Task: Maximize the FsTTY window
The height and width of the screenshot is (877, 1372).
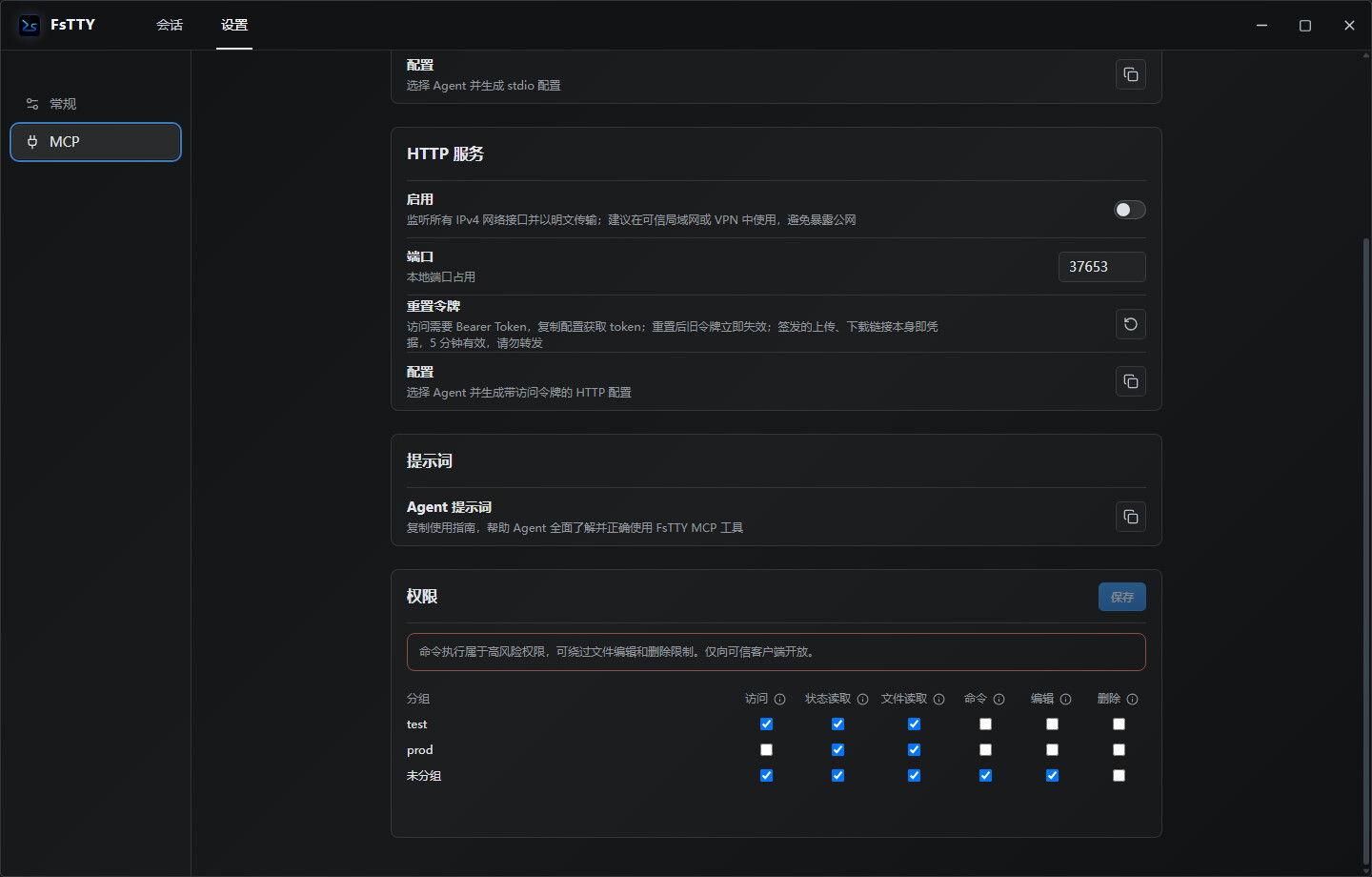Action: click(1305, 25)
